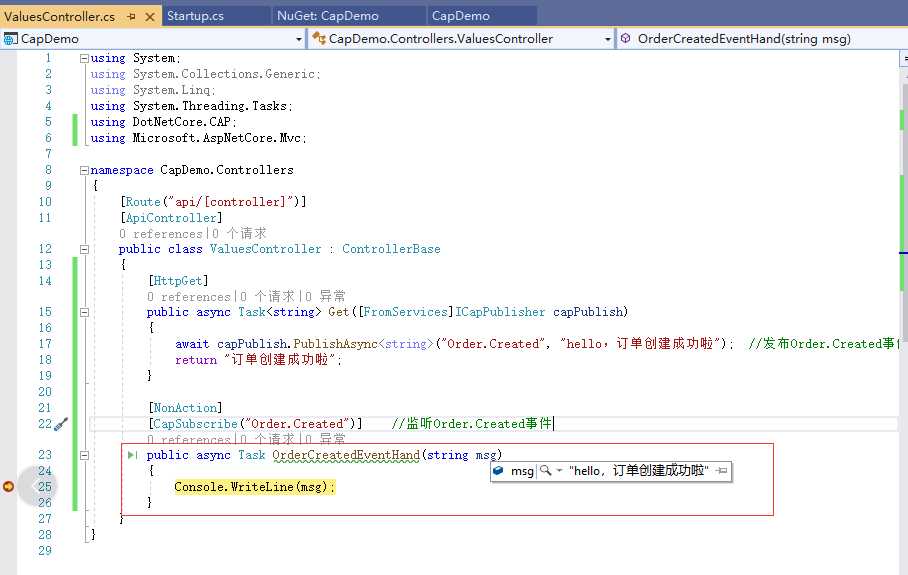Image resolution: width=908 pixels, height=575 pixels.
Task: Click the using DotNetCore.CAP line
Action: point(163,122)
